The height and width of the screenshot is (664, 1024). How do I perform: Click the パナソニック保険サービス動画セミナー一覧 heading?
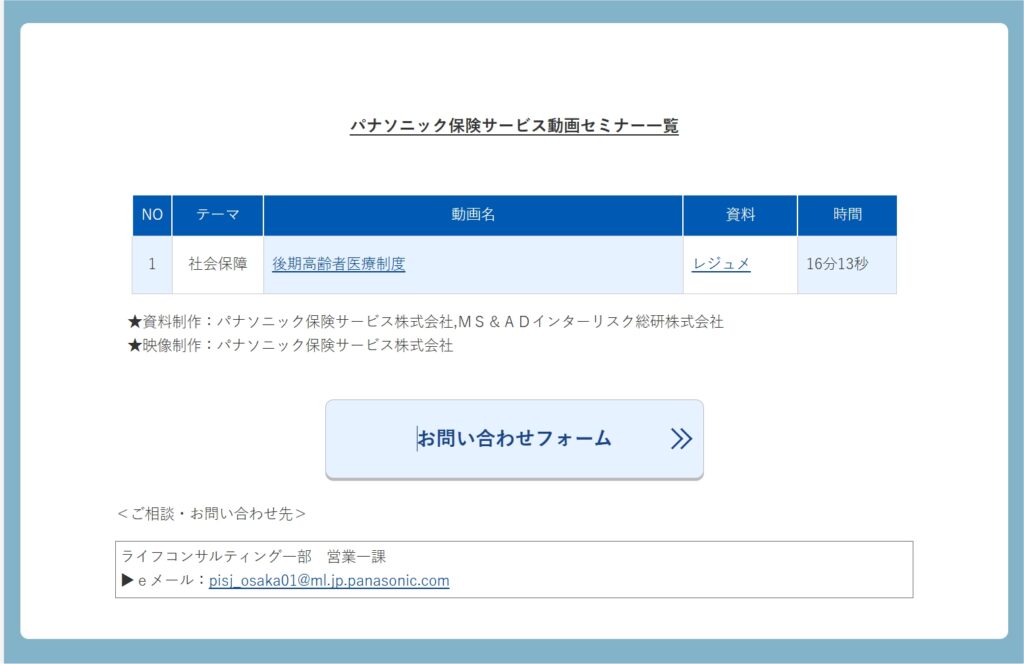[x=514, y=126]
